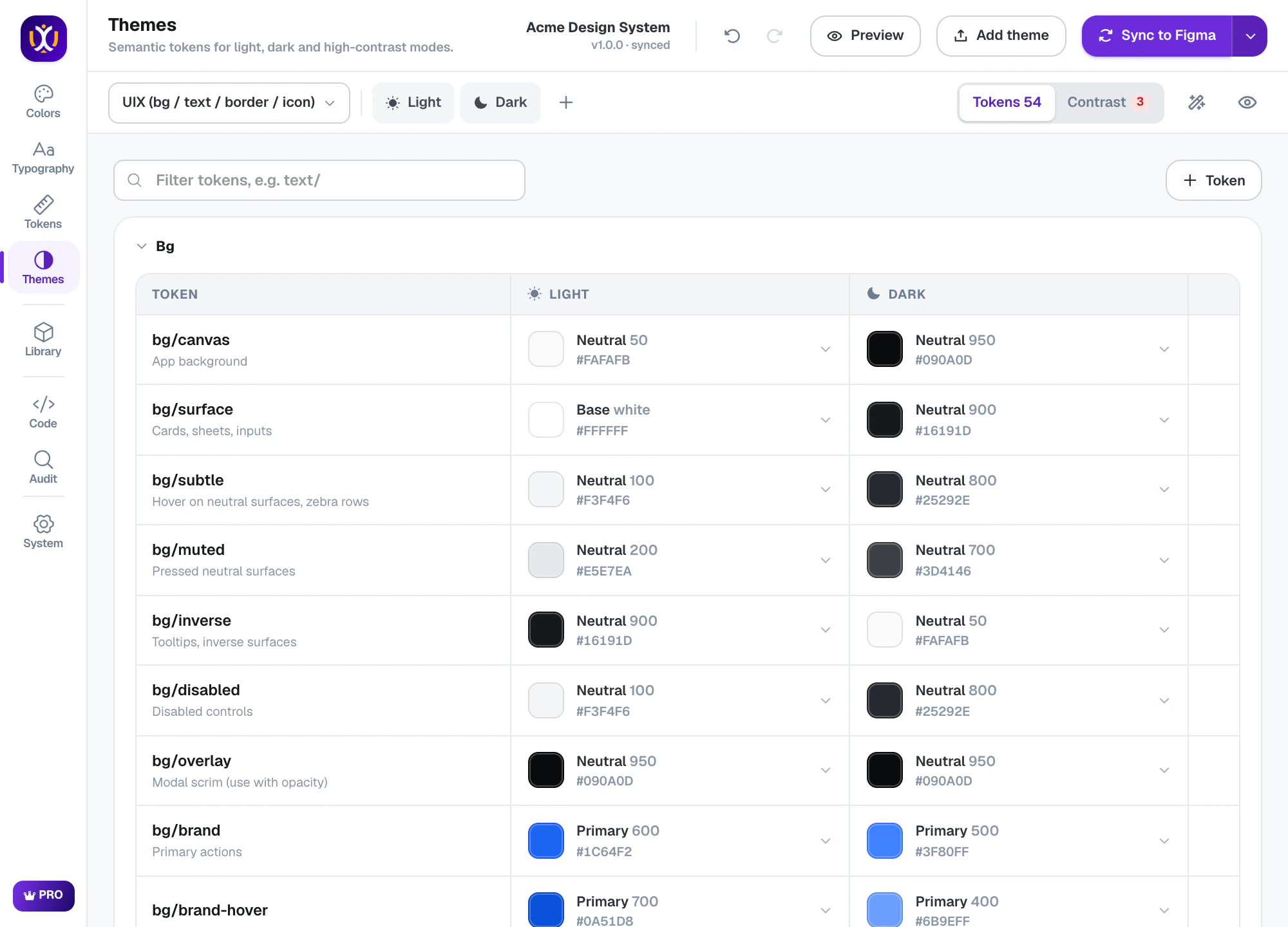Click Add theme

coord(1001,36)
